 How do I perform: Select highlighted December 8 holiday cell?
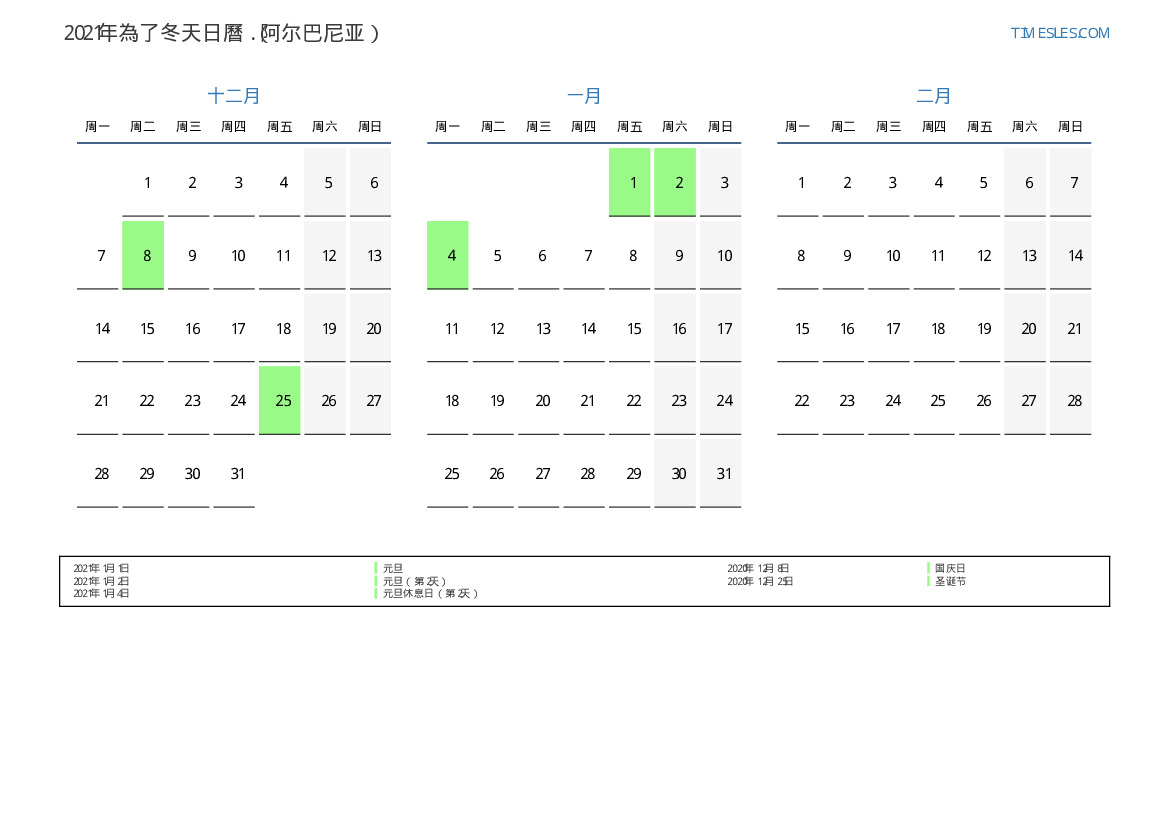coord(147,256)
